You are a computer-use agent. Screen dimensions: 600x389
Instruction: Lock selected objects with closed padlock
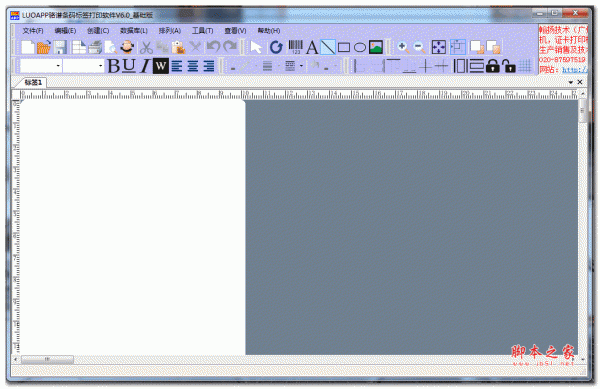[492, 66]
